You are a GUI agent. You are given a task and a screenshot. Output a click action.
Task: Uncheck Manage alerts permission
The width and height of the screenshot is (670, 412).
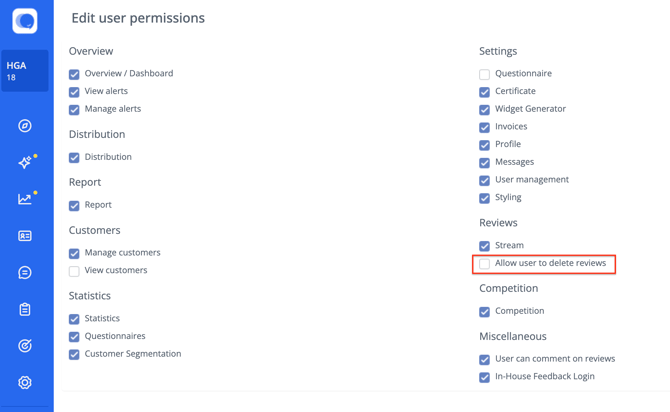(x=74, y=109)
